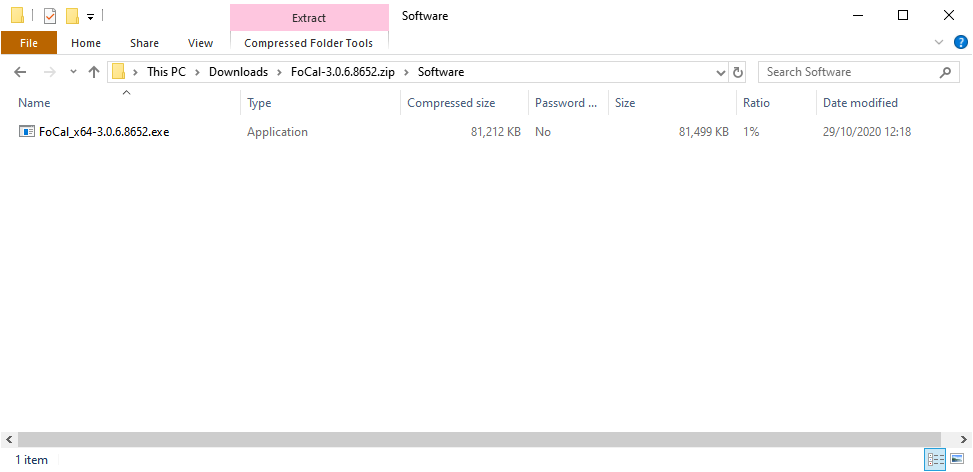
Task: Click the window folder icon in title bar
Action: [x=18, y=16]
